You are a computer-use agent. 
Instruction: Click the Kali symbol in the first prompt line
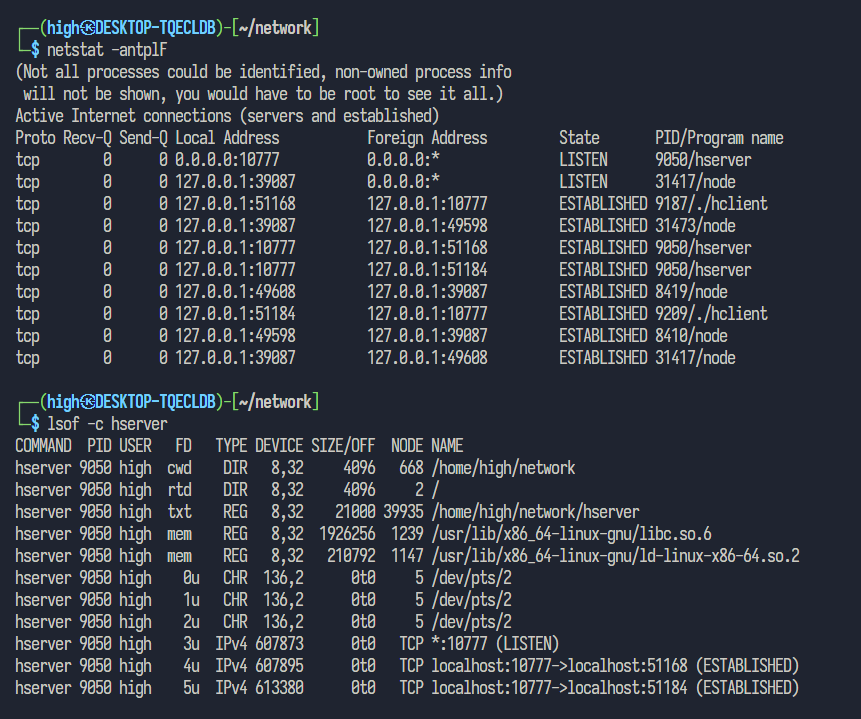tap(88, 28)
